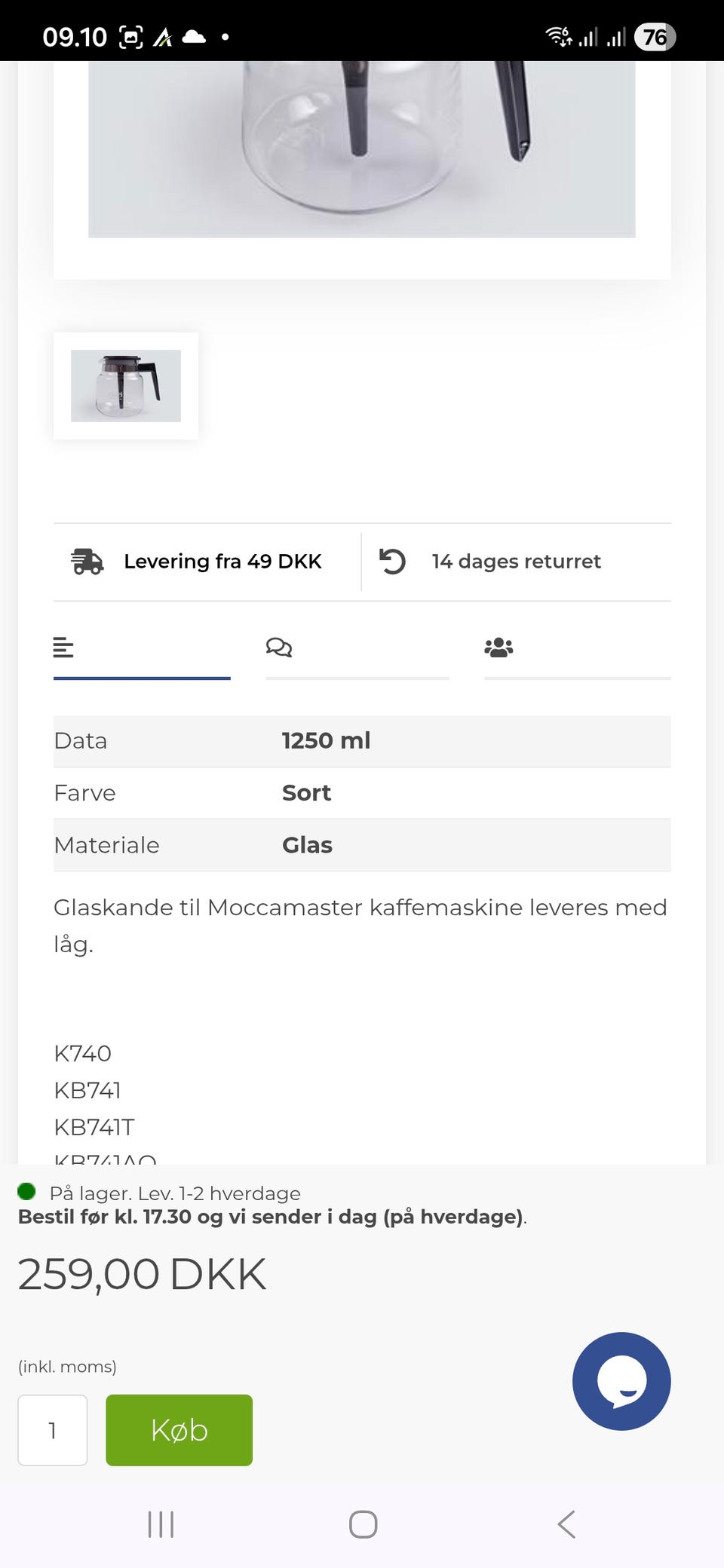724x1568 pixels.
Task: Select the description tab icon
Action: coord(63,648)
